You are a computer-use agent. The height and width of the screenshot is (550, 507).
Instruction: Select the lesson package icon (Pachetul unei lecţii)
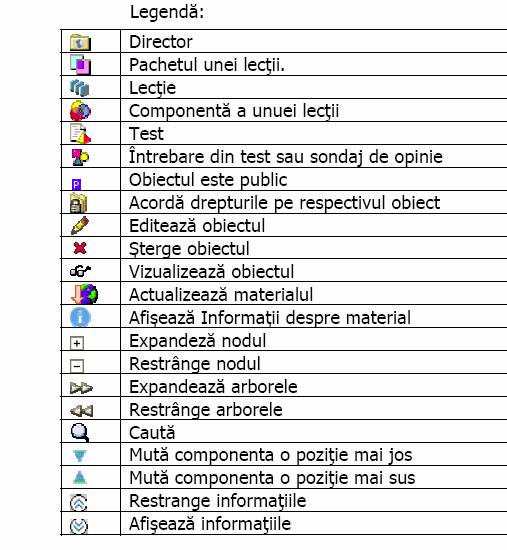[80, 65]
